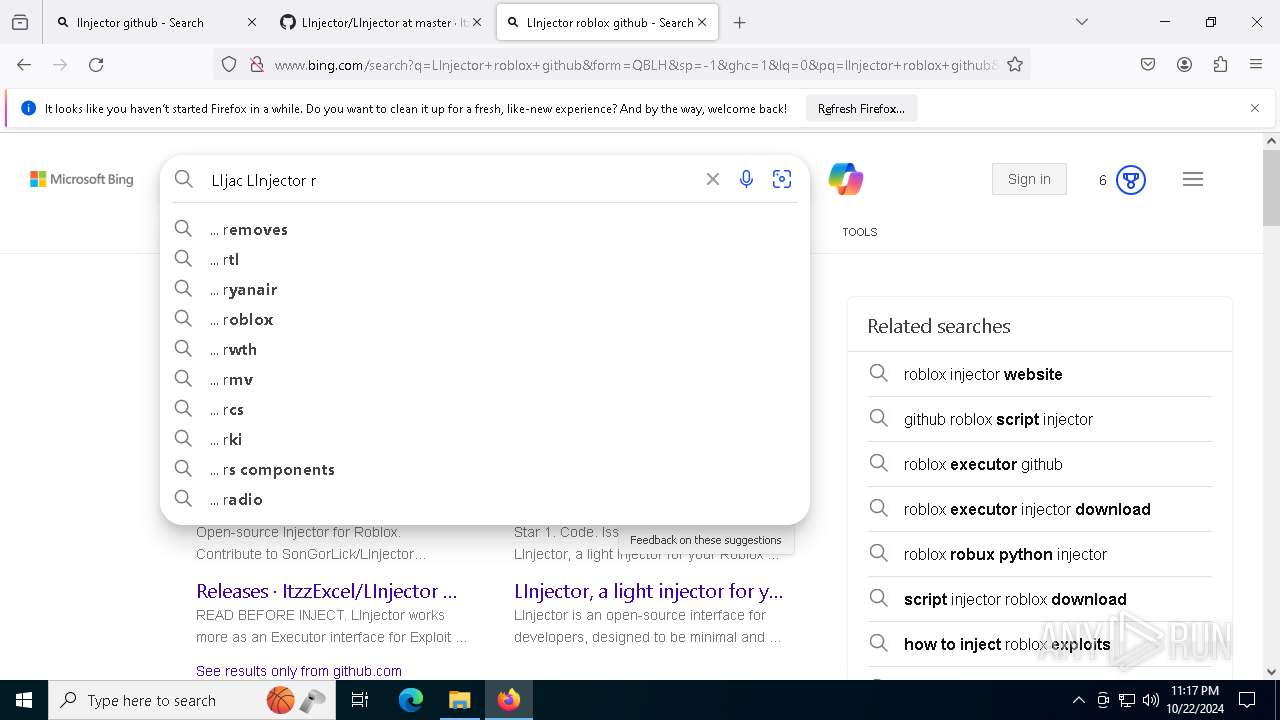
Task: Click the Firefox View icon
Action: [x=20, y=22]
